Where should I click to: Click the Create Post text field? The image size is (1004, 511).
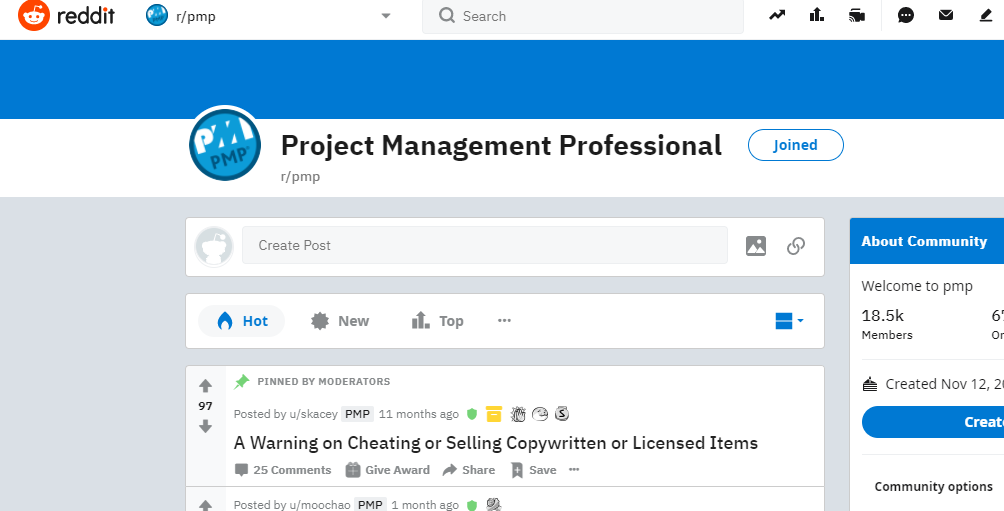point(485,245)
